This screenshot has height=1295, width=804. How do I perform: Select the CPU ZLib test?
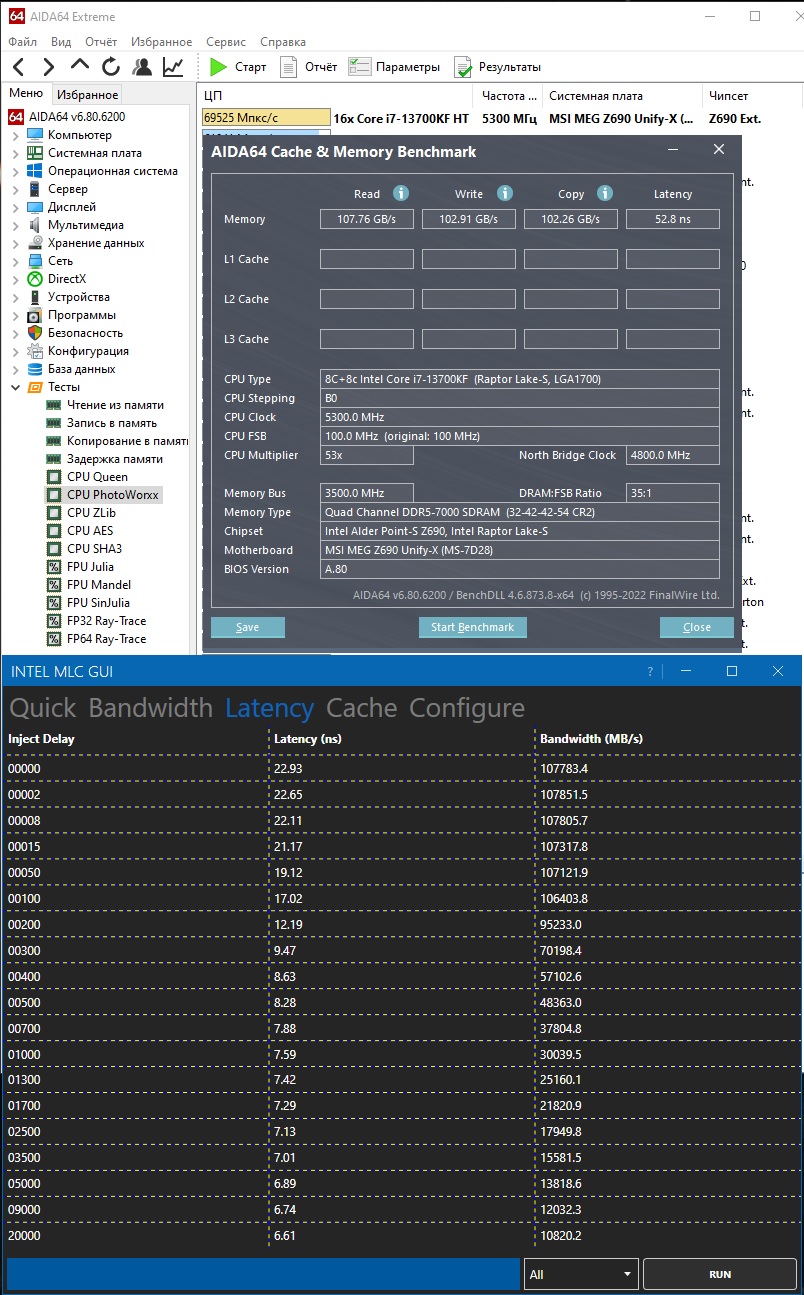click(x=91, y=513)
